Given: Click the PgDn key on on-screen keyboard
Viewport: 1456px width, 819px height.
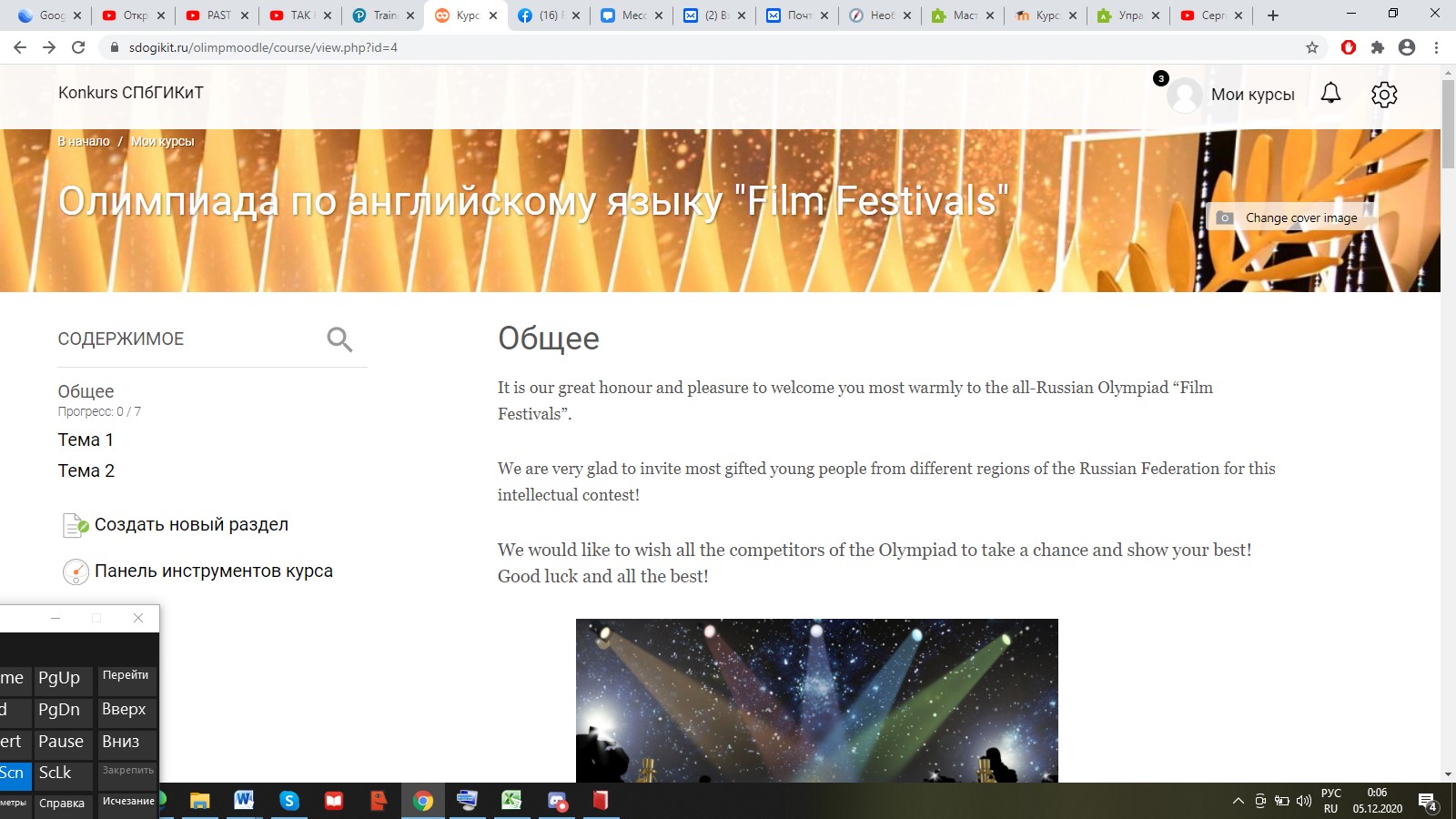Looking at the screenshot, I should [62, 711].
